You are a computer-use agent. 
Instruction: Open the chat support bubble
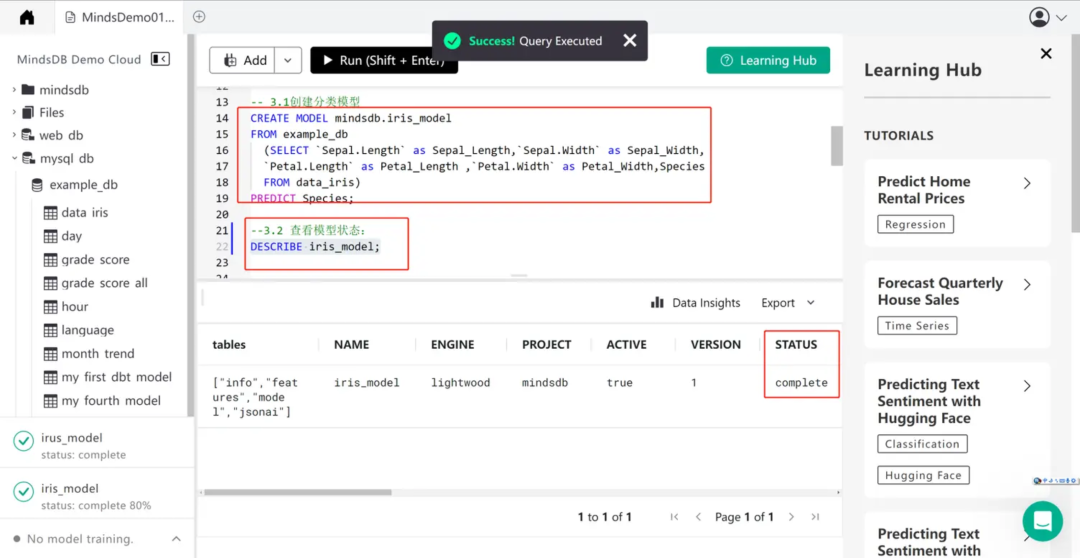point(1043,521)
